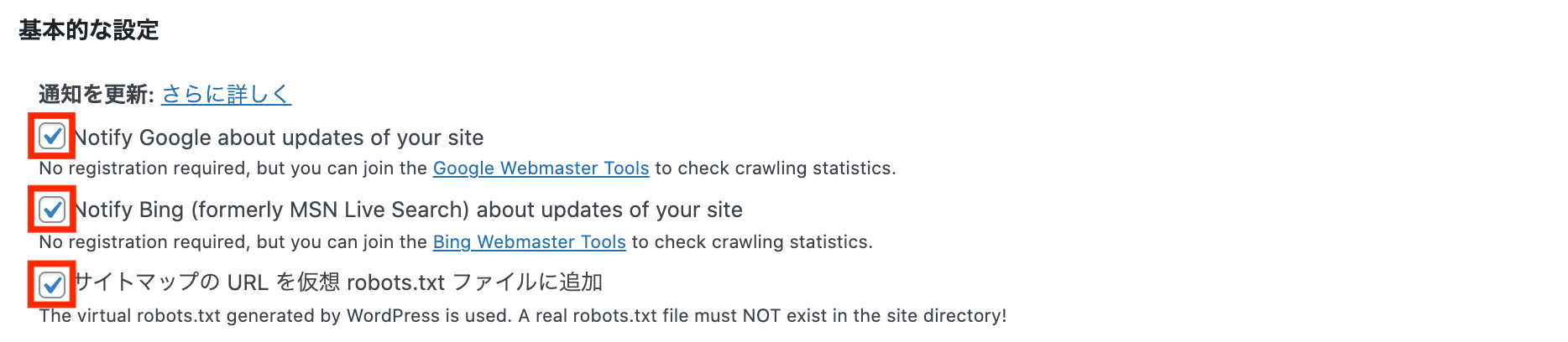Visit the Bing Webmaster Tools link
The image size is (1568, 342).
[x=529, y=242]
